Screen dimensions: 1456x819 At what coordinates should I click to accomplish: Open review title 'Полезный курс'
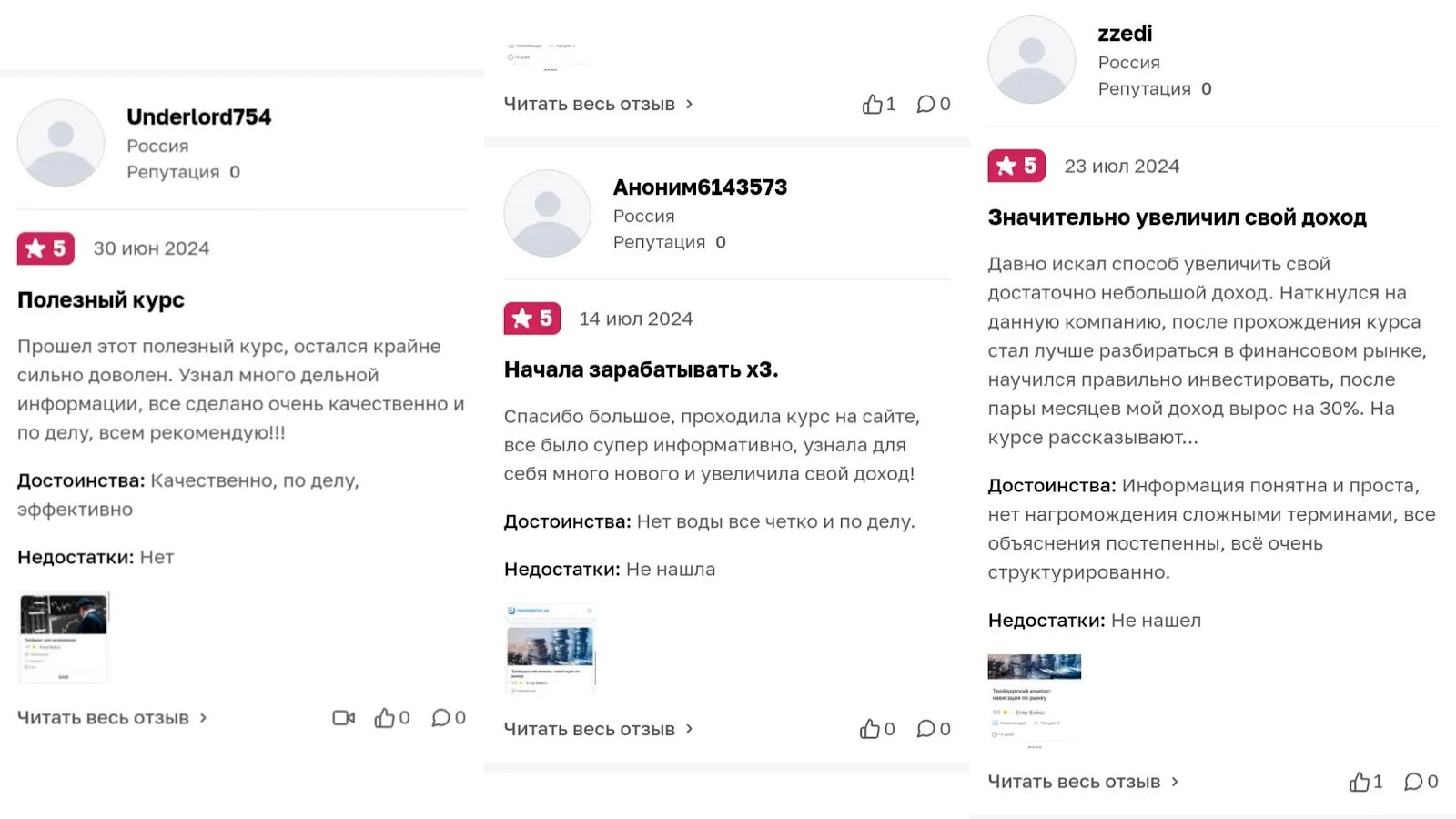pos(101,300)
